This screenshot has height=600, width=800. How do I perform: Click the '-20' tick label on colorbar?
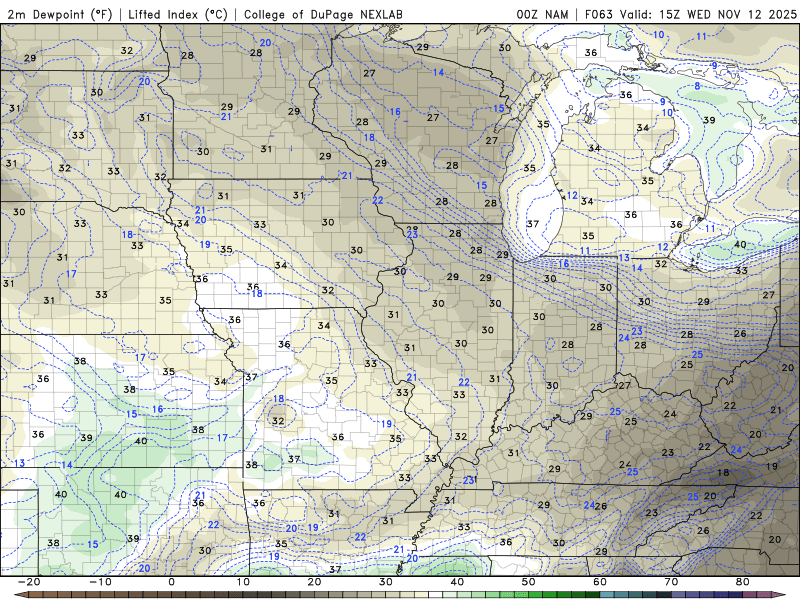29,582
